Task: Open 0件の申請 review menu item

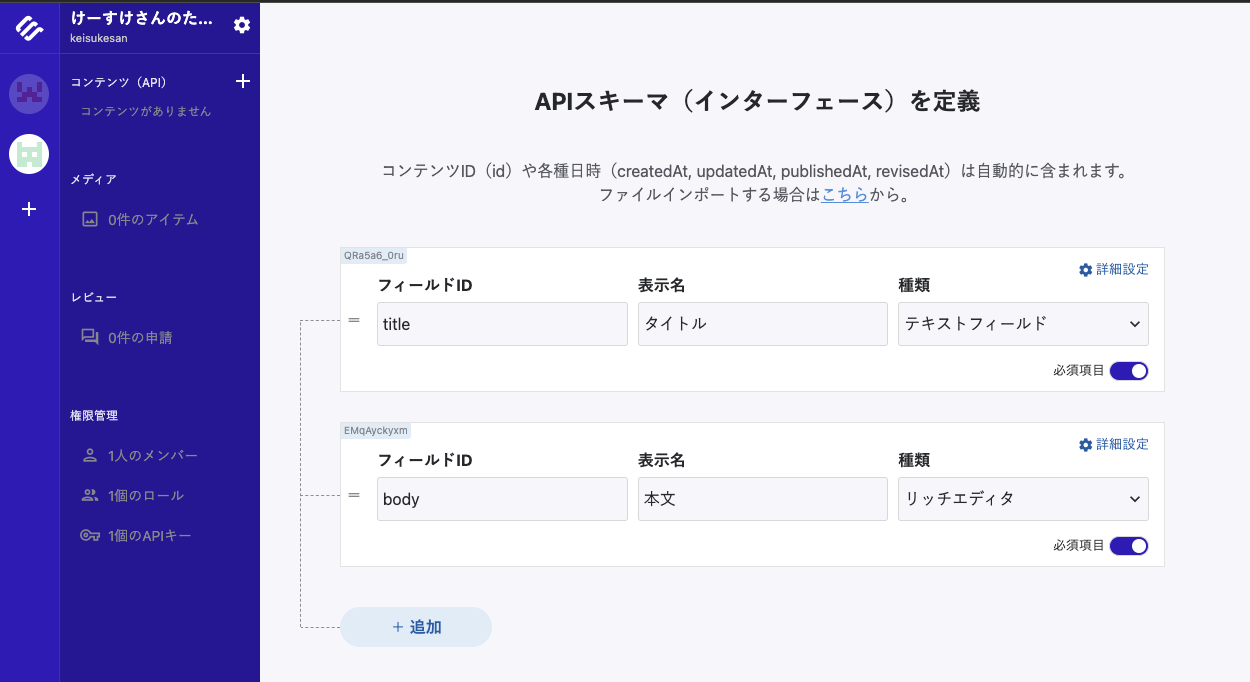Action: pyautogui.click(x=139, y=338)
